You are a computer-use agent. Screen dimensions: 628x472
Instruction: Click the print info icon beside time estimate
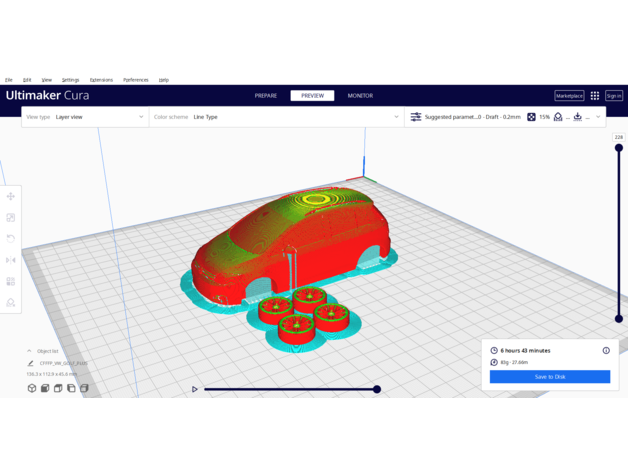click(x=606, y=351)
